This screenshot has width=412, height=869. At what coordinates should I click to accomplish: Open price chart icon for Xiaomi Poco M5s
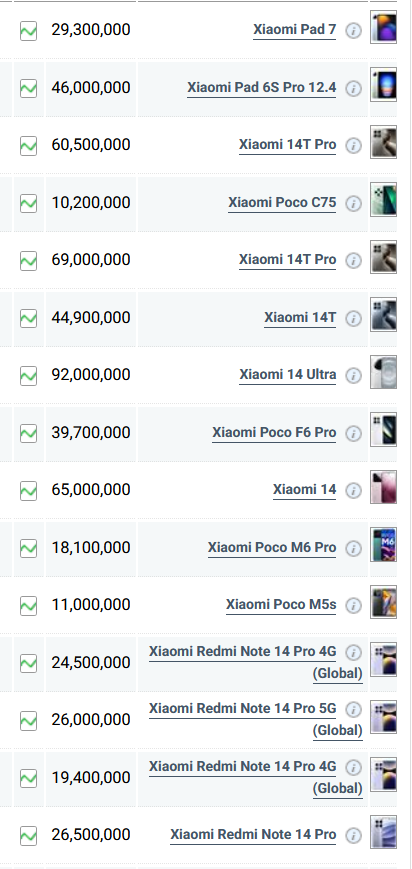(x=28, y=605)
